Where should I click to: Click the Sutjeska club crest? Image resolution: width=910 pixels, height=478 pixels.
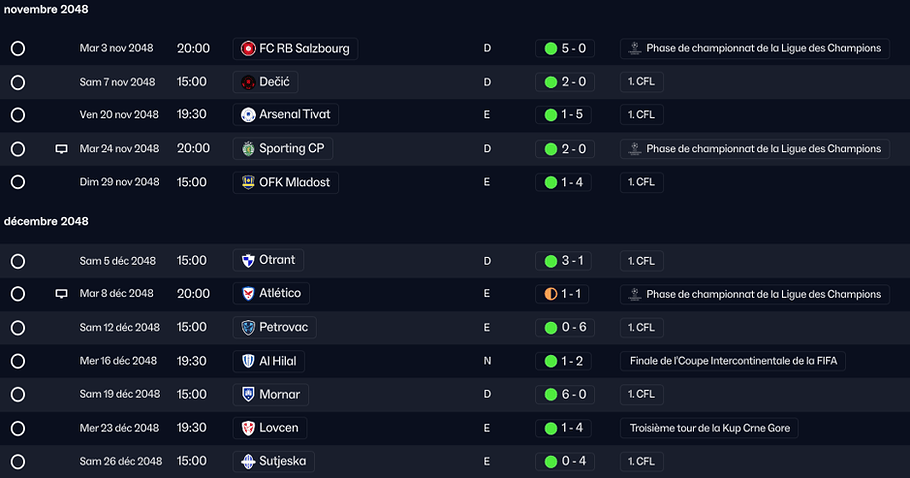(x=248, y=462)
